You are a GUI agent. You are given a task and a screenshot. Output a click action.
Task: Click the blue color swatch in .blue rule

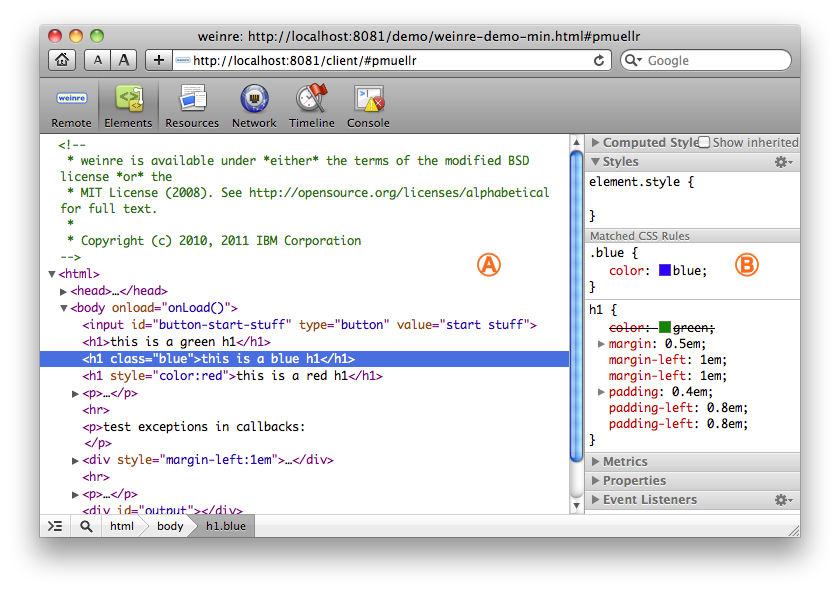664,271
